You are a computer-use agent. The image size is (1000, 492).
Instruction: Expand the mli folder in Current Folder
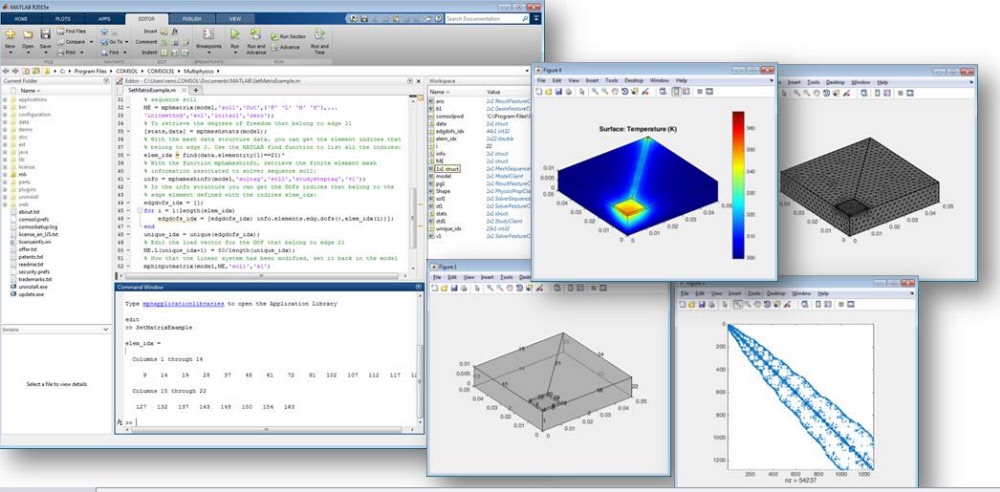[x=5, y=174]
